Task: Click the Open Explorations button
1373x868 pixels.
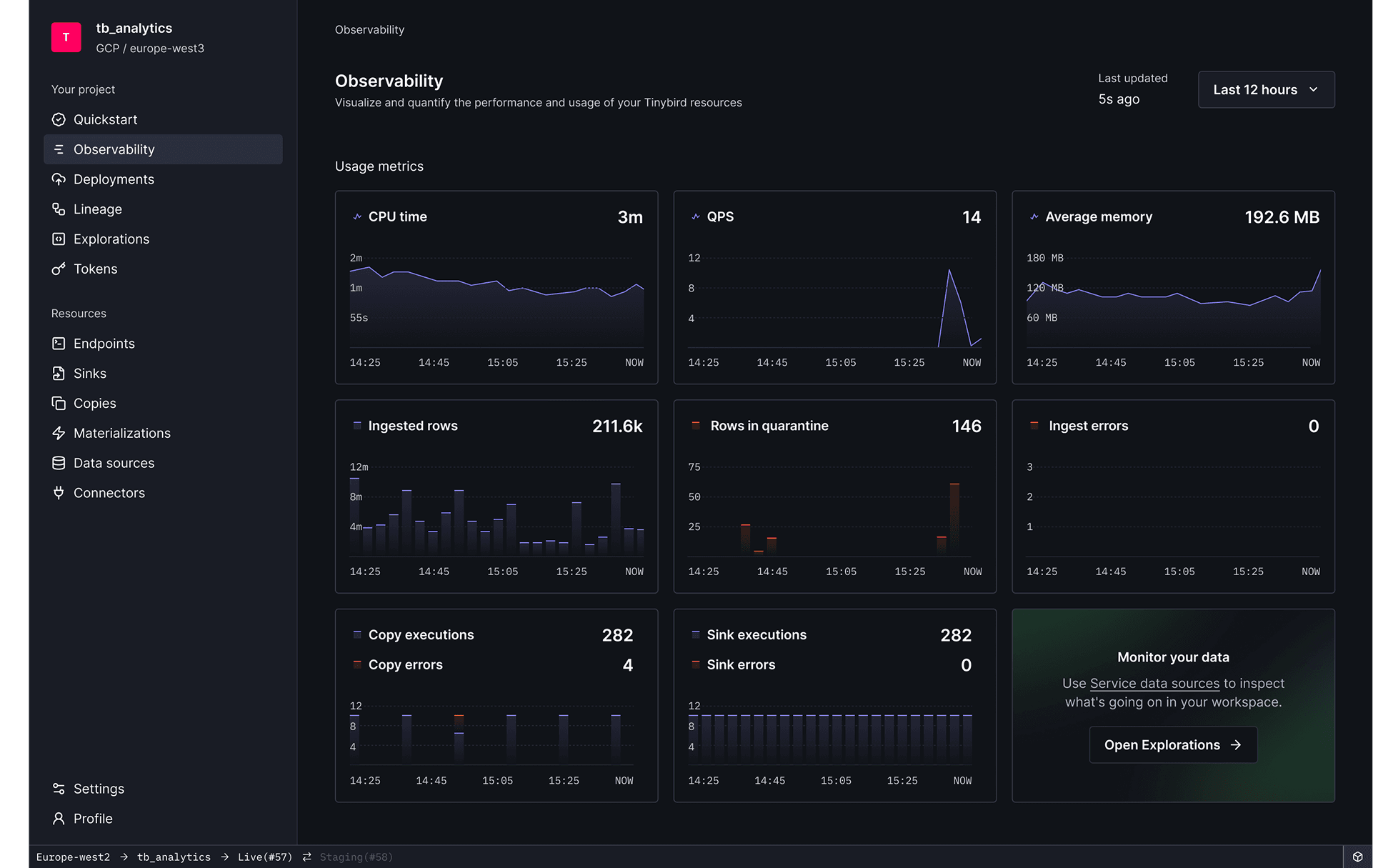Action: click(x=1172, y=745)
